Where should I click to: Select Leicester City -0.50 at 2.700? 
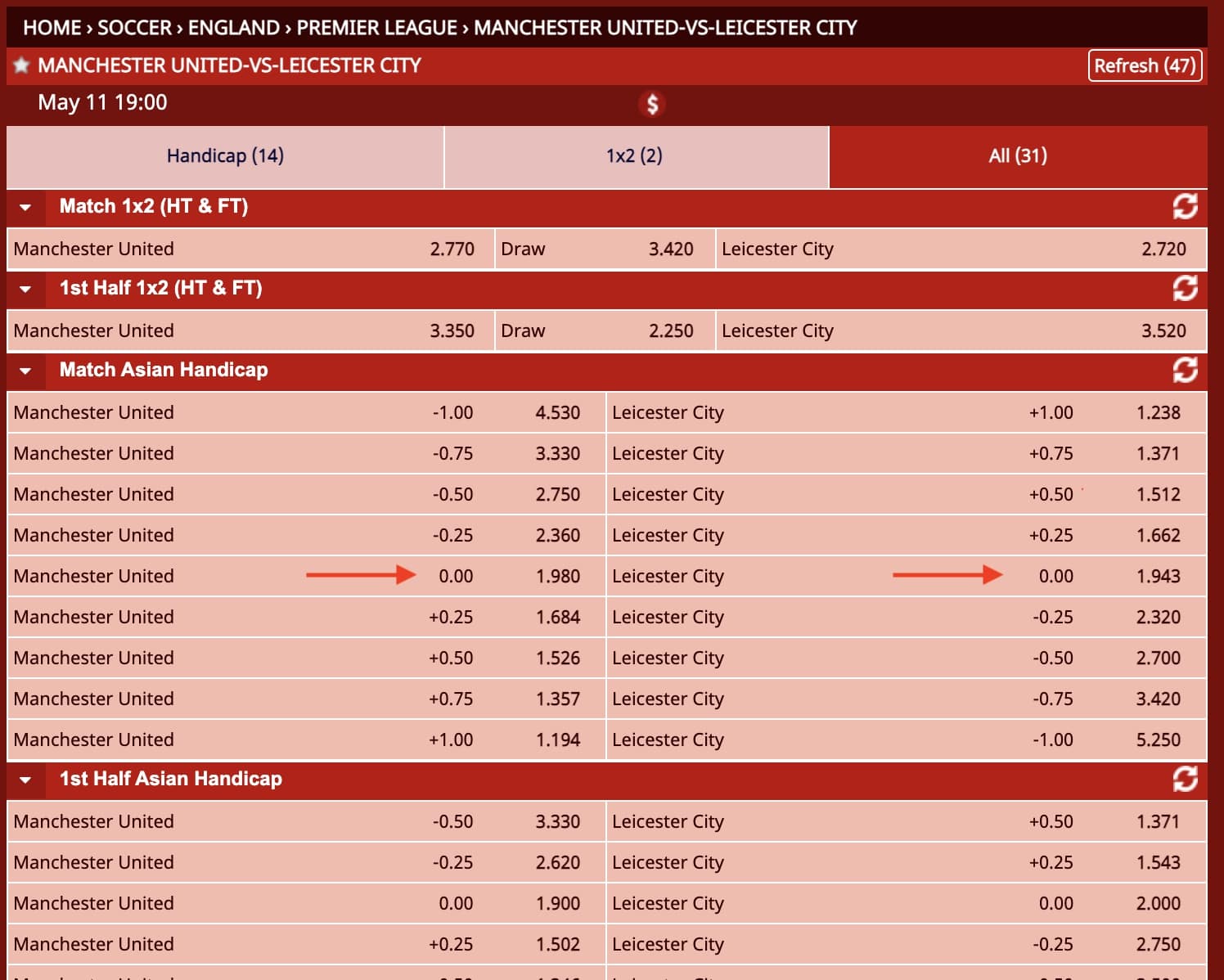tap(907, 658)
